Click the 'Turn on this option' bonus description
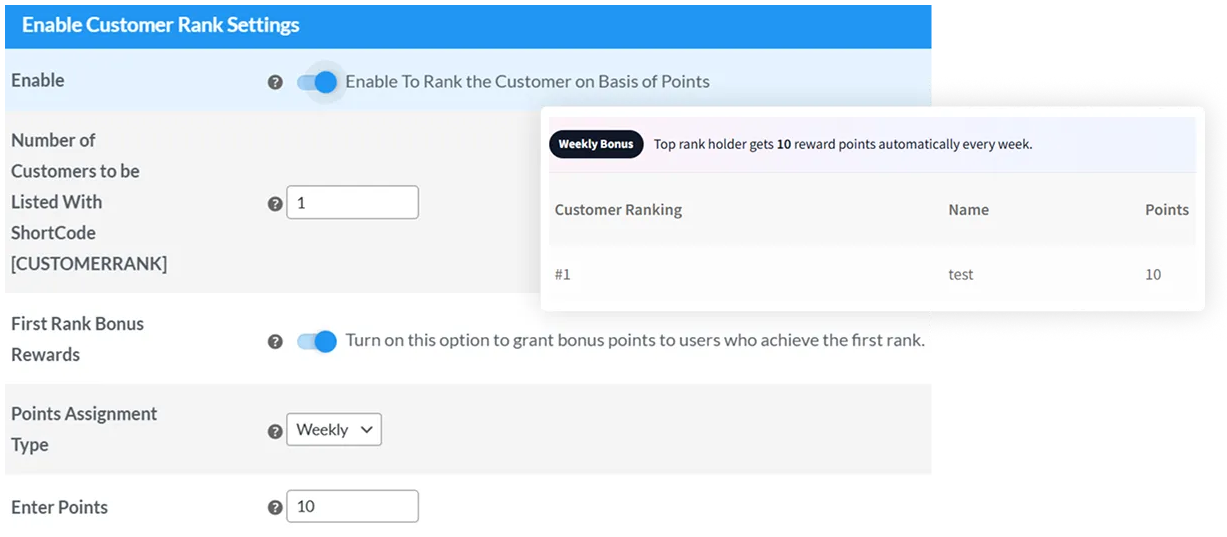Screen dimensions: 1227x537 pyautogui.click(x=634, y=340)
